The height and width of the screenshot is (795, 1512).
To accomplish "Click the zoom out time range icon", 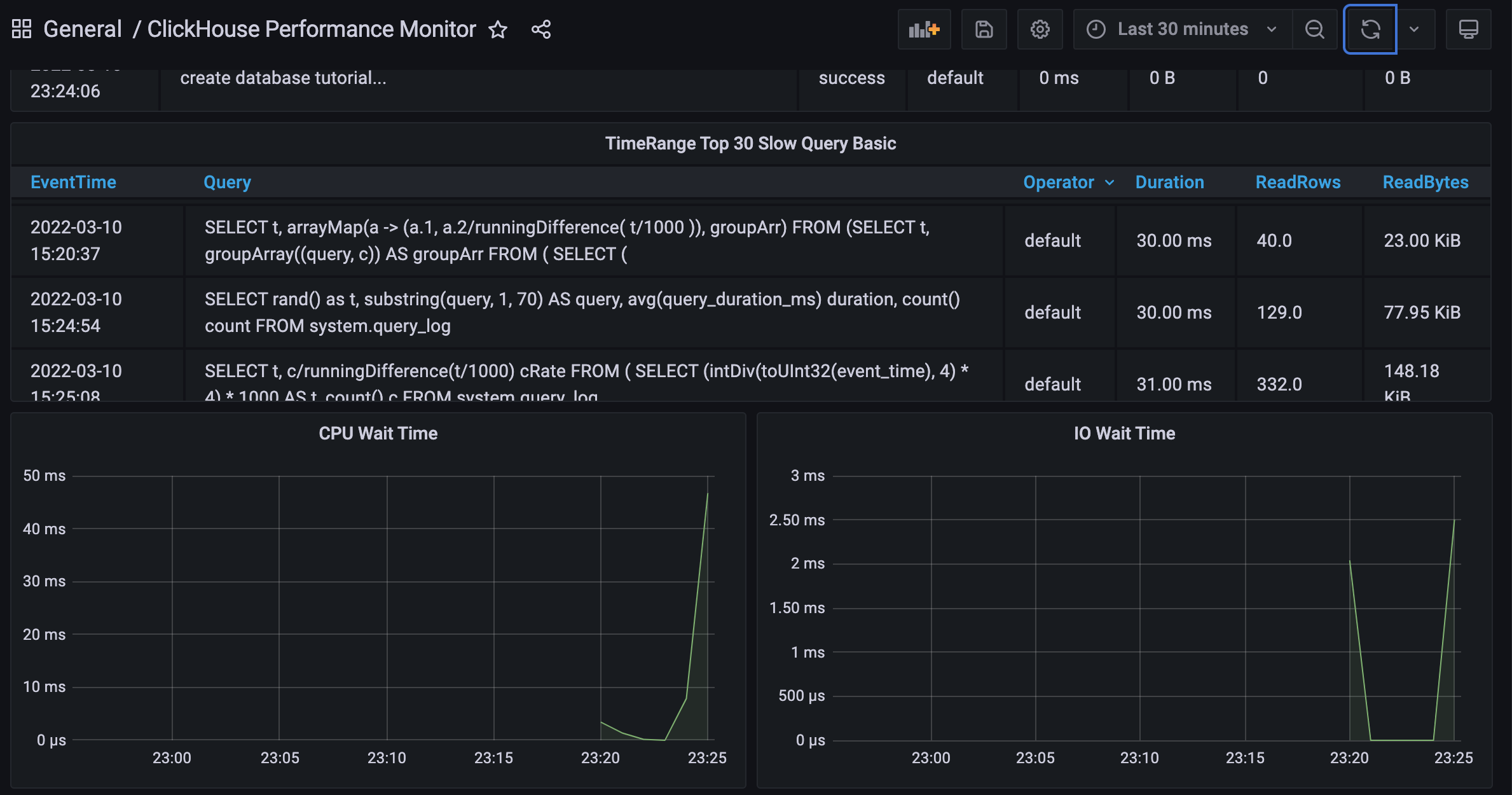I will click(1315, 29).
